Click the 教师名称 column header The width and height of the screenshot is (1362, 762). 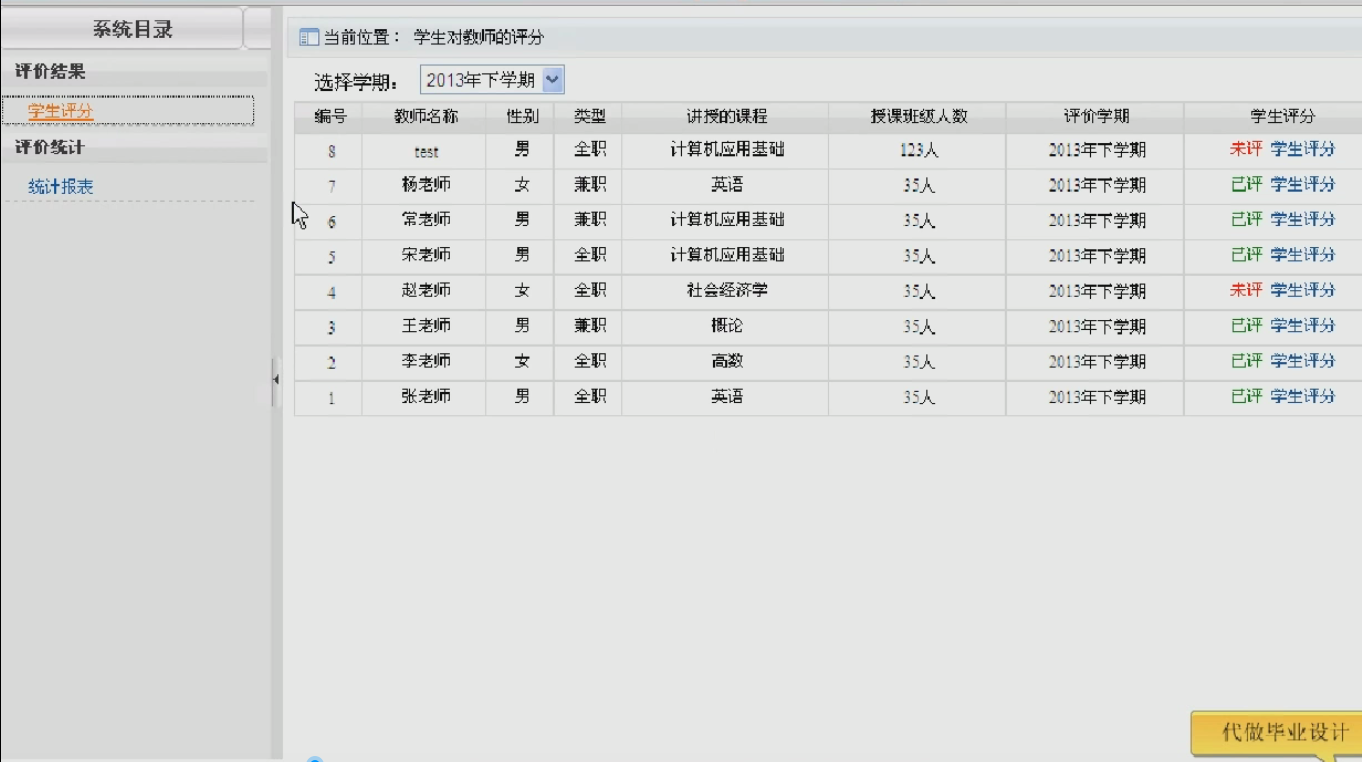[x=425, y=117]
